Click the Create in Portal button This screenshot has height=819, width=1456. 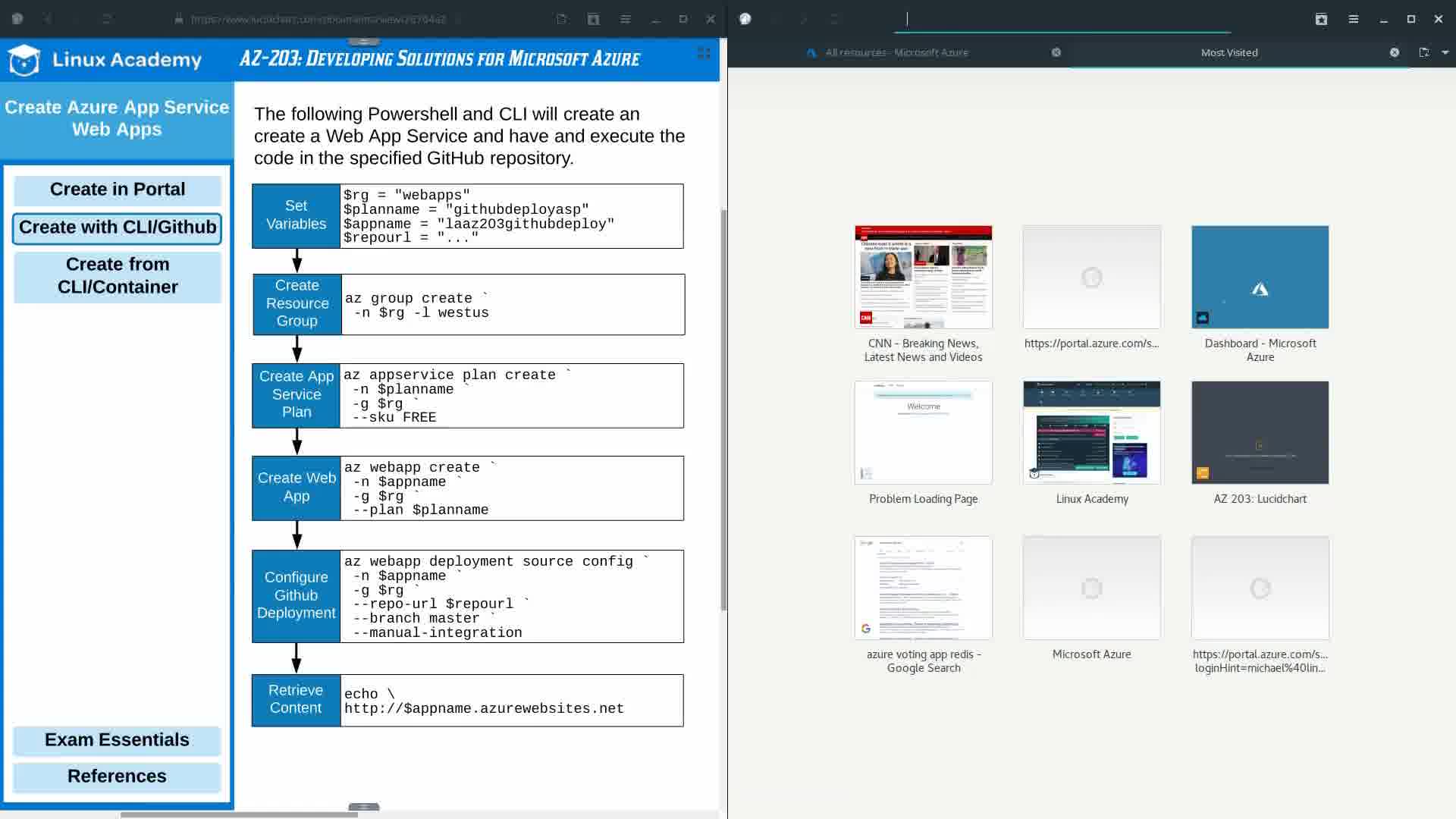tap(118, 190)
